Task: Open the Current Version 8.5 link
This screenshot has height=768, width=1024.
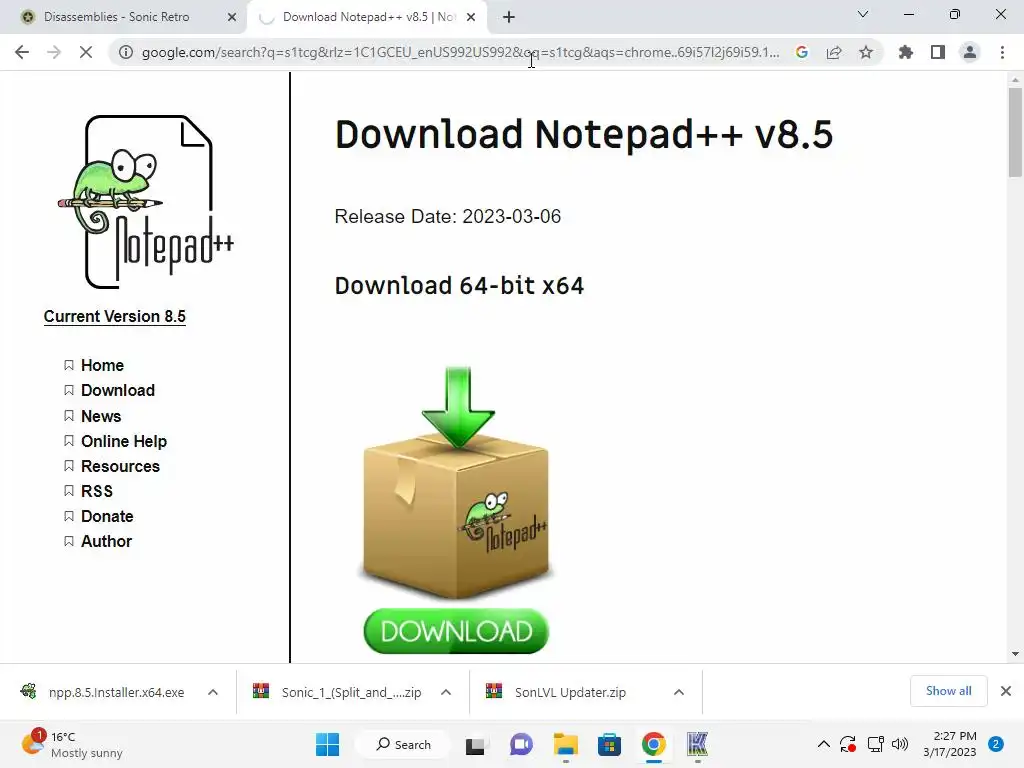Action: pos(115,317)
